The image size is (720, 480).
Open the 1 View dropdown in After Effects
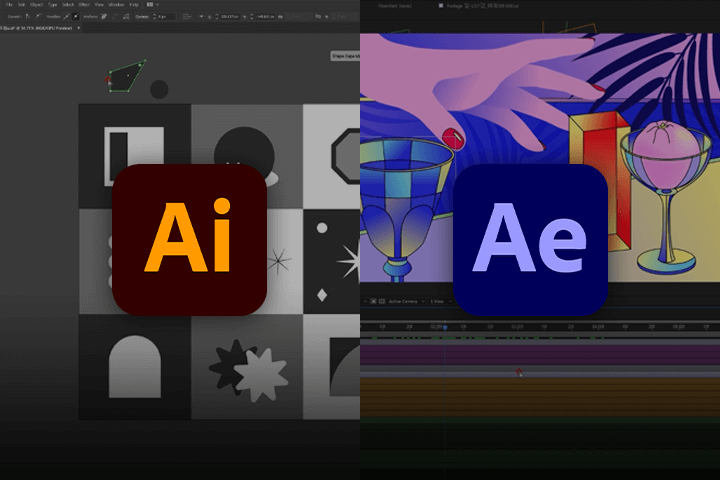pyautogui.click(x=440, y=301)
